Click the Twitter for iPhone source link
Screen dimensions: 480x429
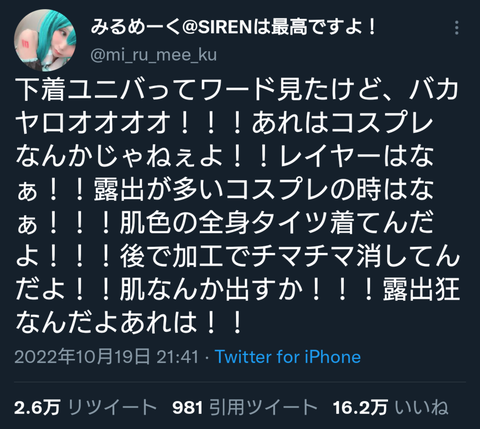tap(288, 357)
